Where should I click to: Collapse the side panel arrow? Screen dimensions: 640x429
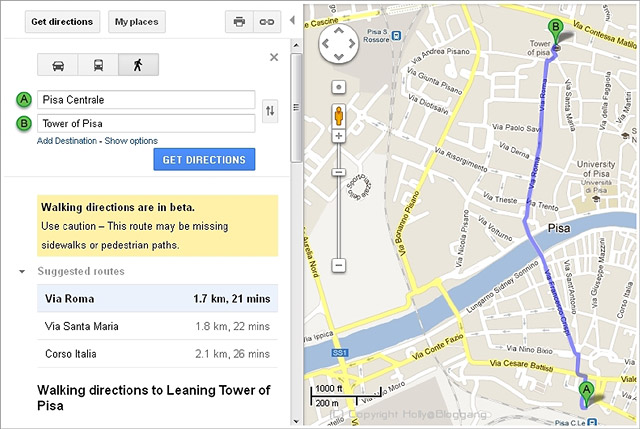292,20
